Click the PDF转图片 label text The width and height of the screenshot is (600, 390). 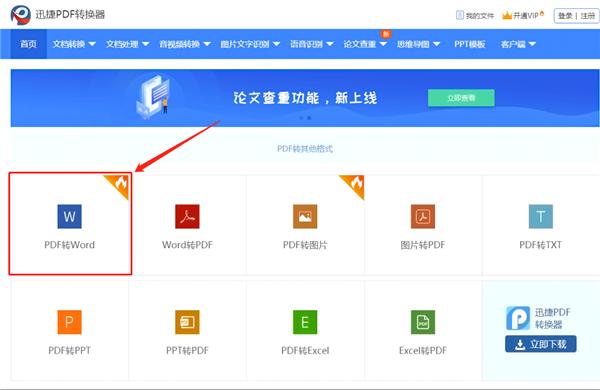[305, 245]
